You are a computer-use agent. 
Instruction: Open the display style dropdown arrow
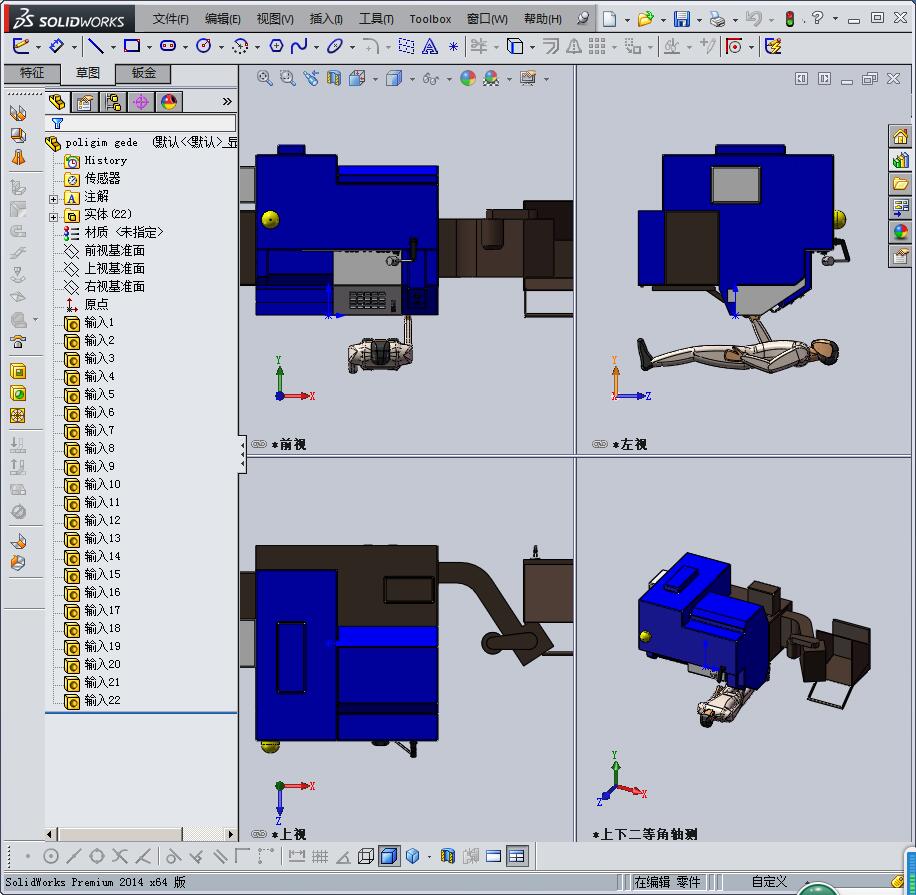[x=412, y=79]
